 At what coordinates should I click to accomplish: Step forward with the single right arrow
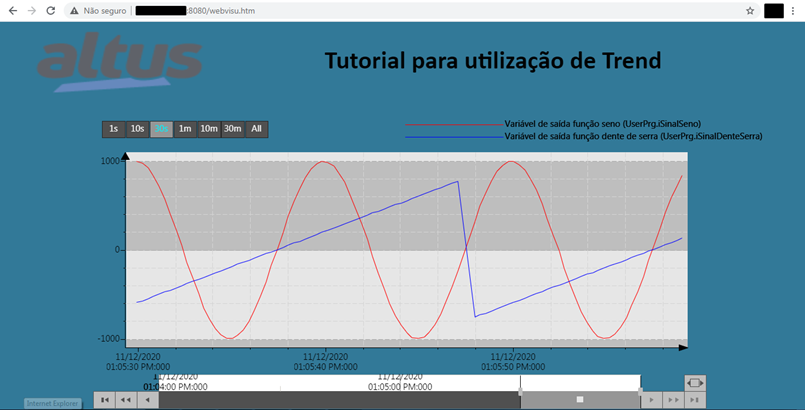point(651,399)
